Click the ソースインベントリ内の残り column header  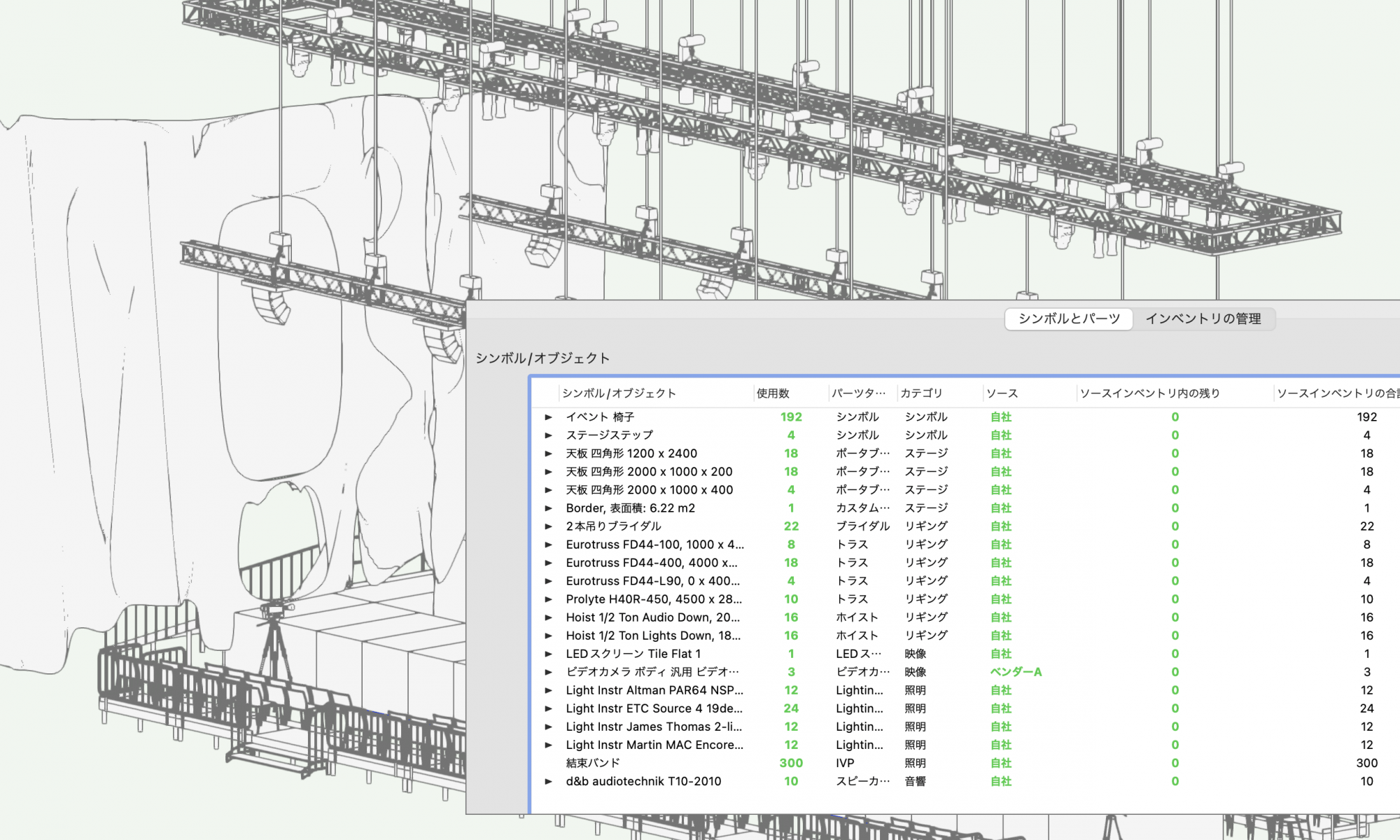click(x=1150, y=393)
